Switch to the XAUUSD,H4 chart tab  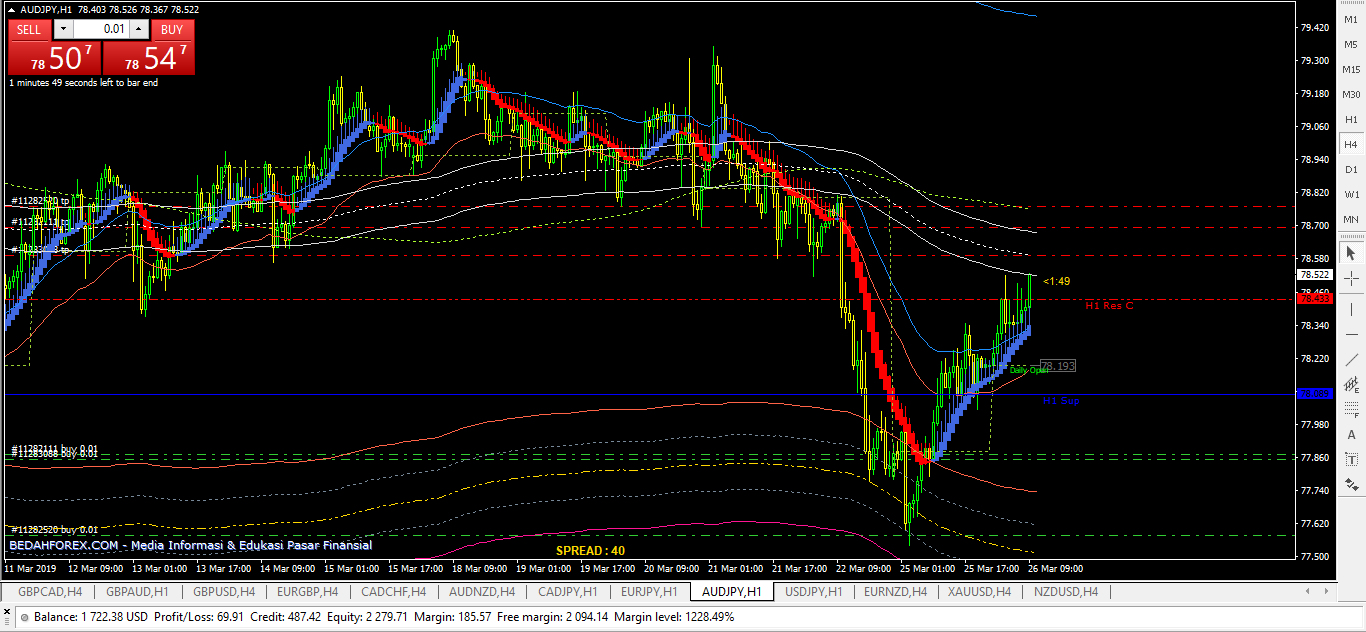(x=978, y=591)
